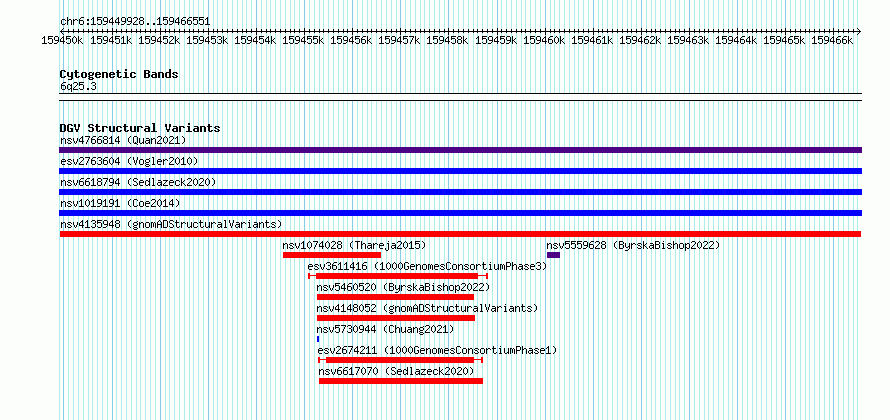Click the 6q25.3 band label
Viewport: 890px width, 420px height.
(78, 86)
